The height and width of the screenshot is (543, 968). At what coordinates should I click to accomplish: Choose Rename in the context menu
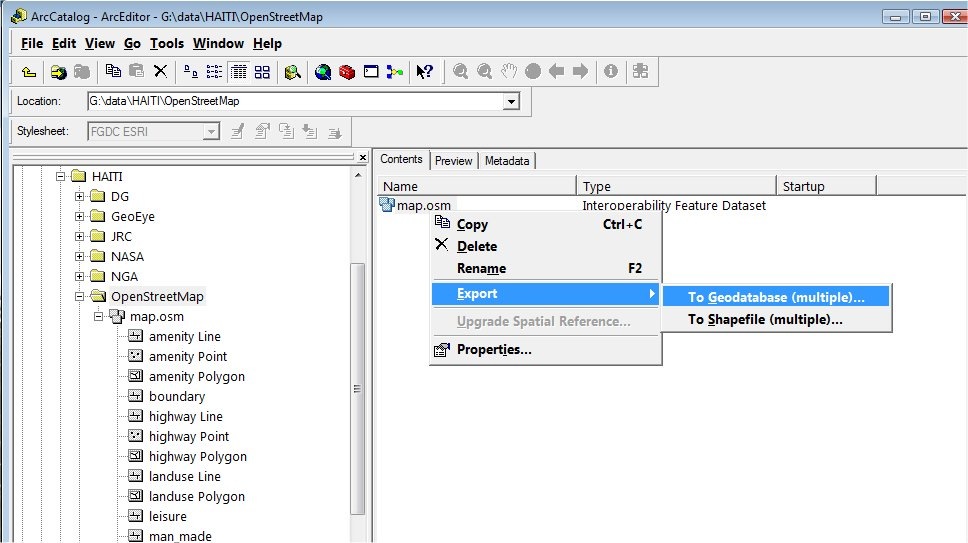(x=546, y=268)
